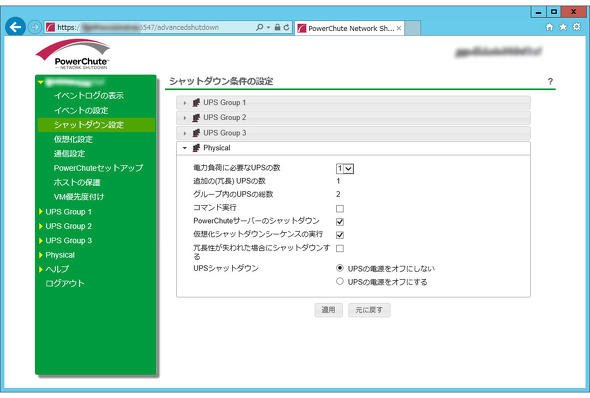Click the Physical group icon in panel header
Screen dimensions: 590x398
click(x=196, y=148)
